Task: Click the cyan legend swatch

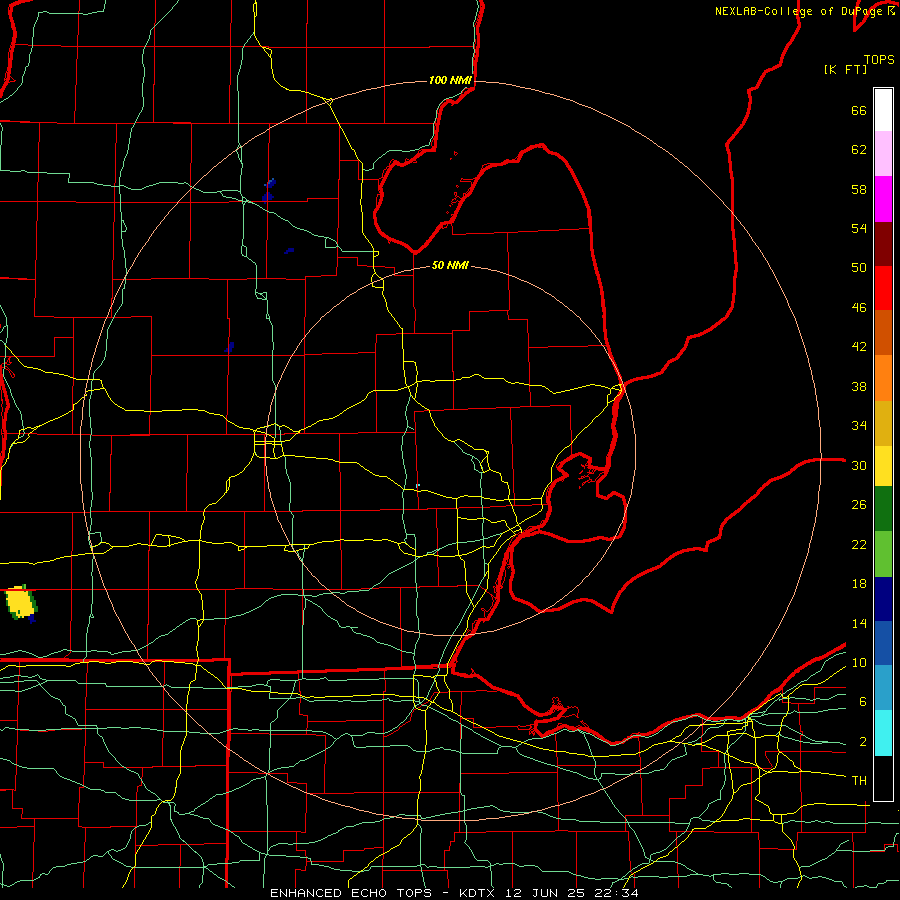Action: (883, 733)
